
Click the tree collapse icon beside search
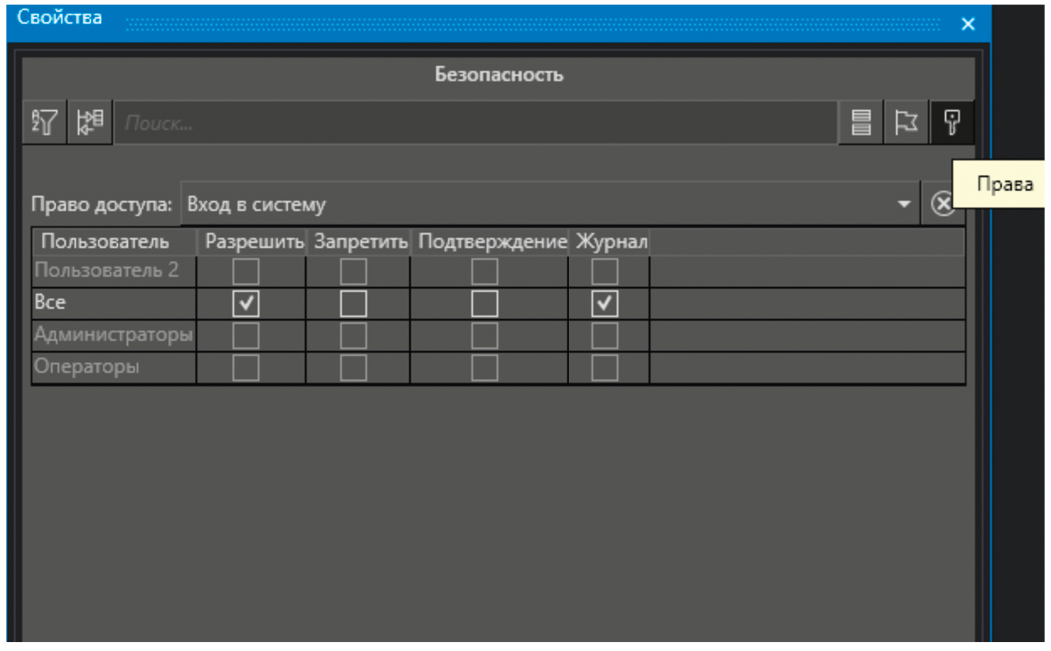(91, 123)
